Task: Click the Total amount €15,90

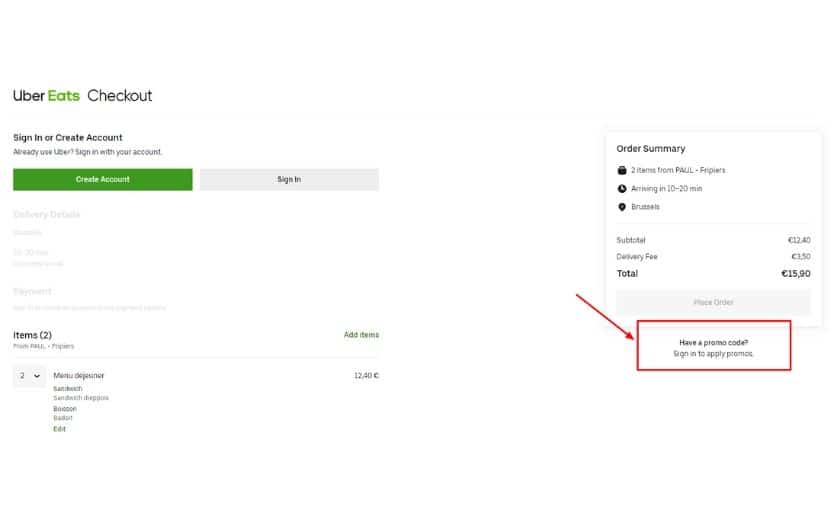Action: (x=796, y=274)
